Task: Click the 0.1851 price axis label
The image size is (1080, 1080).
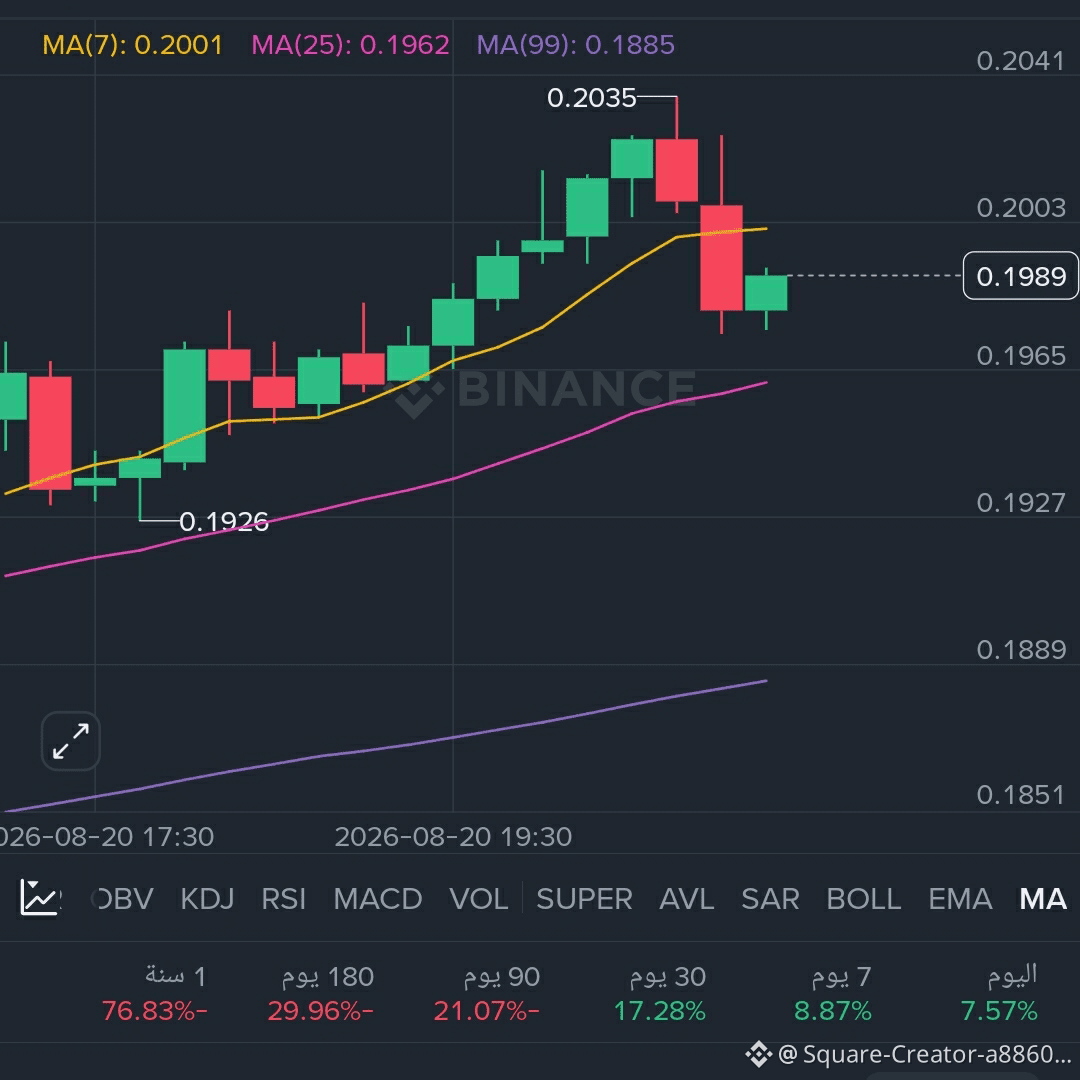Action: coord(1021,795)
